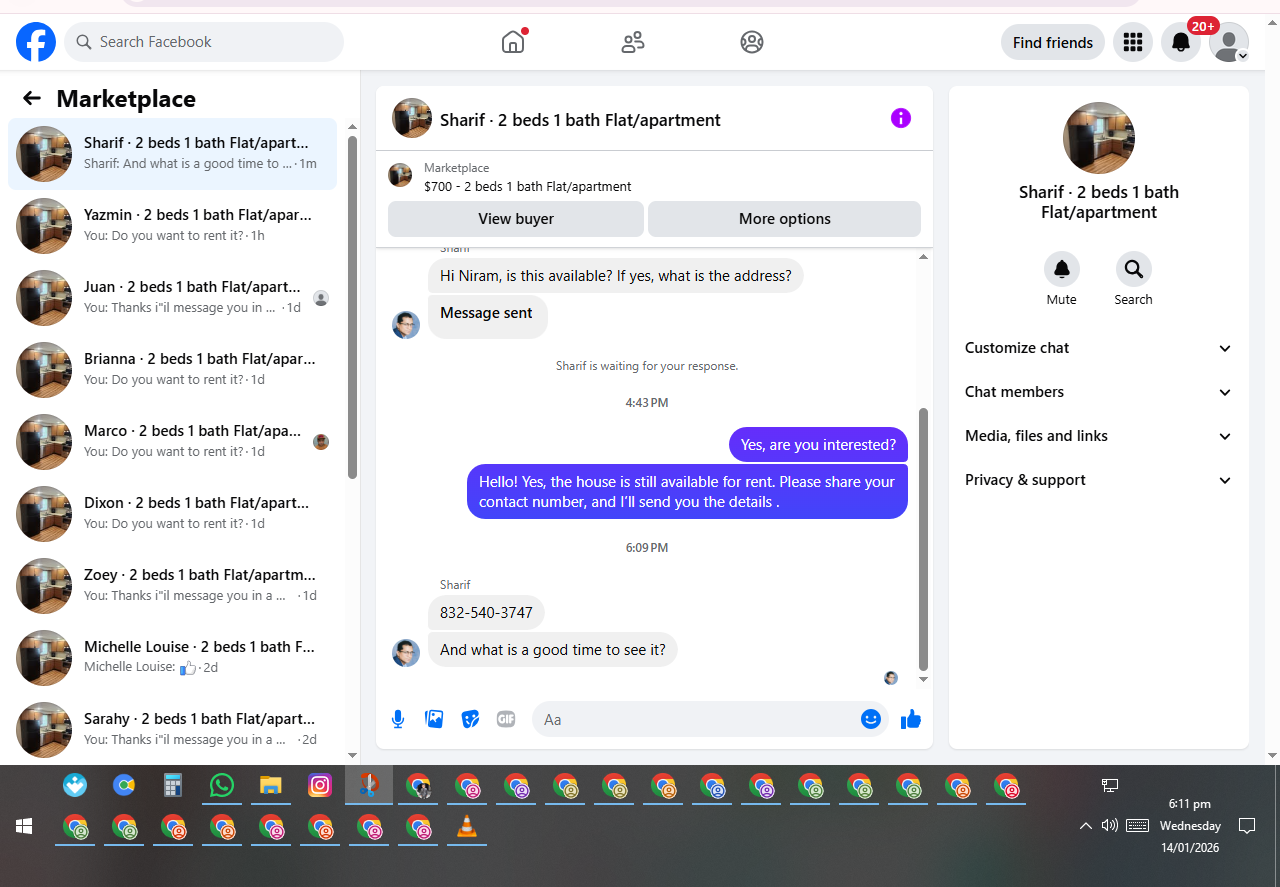Screen dimensions: 1280x887
Task: Open File Explorer from the taskbar
Action: 271,786
